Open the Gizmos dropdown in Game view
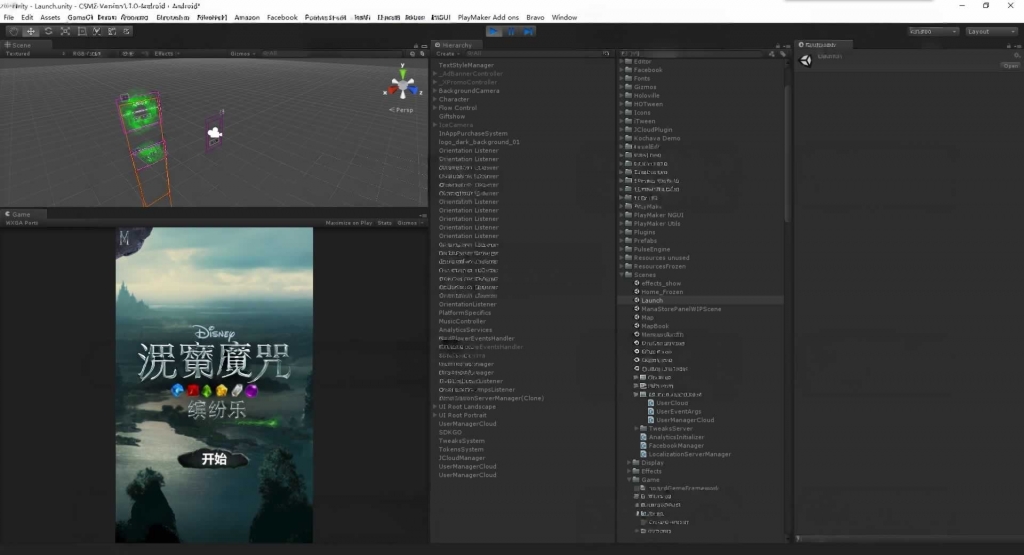This screenshot has height=555, width=1024. coord(409,223)
